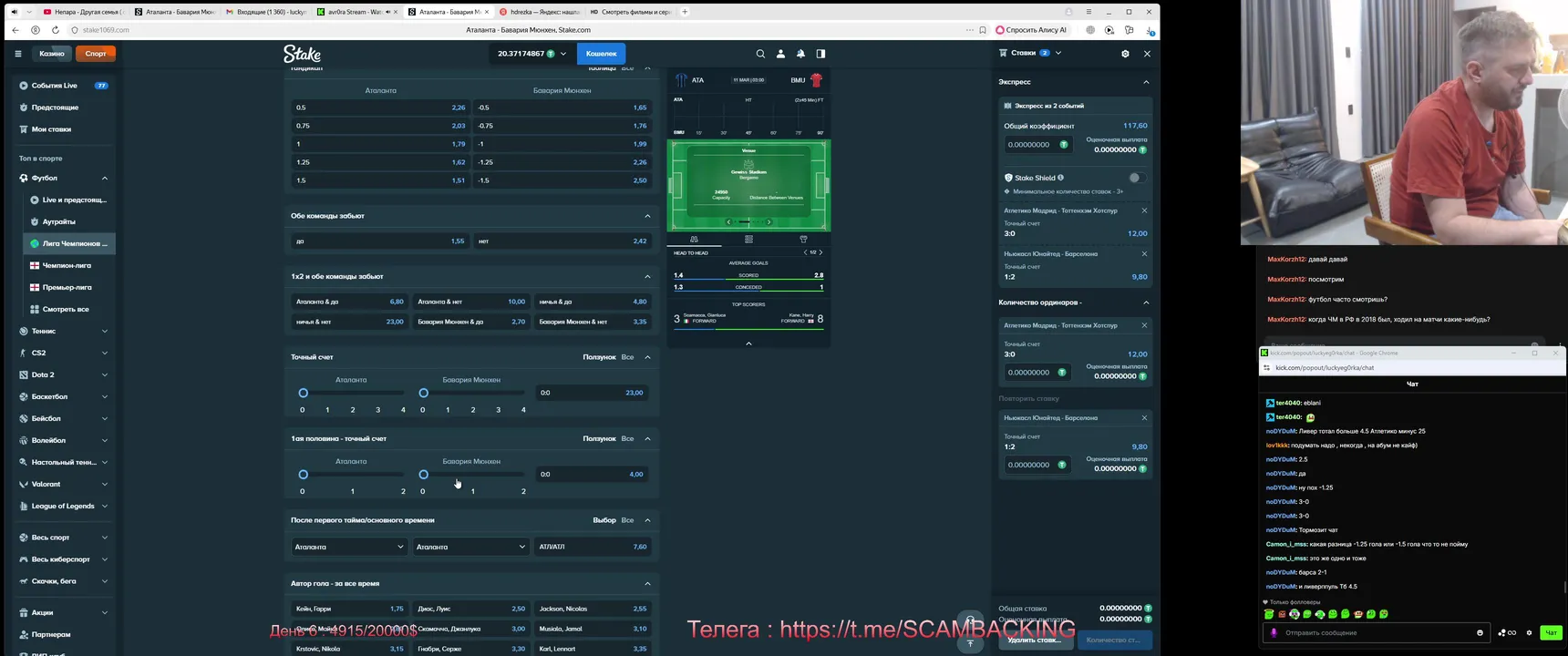Open lineup jersey tab in match widget
Viewport: 1568px width, 656px height.
[803, 240]
